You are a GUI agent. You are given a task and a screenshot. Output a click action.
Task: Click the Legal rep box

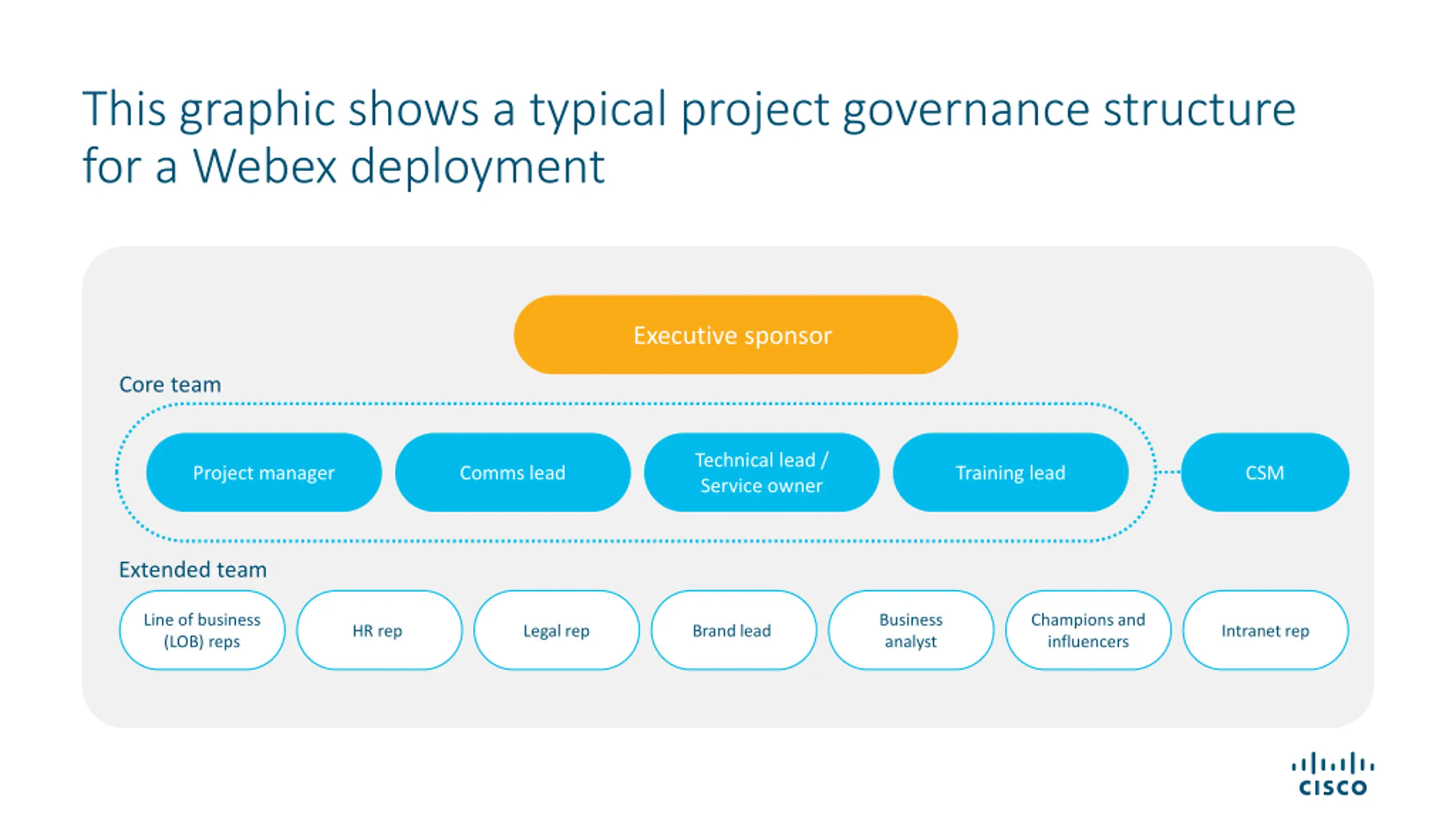click(x=556, y=630)
